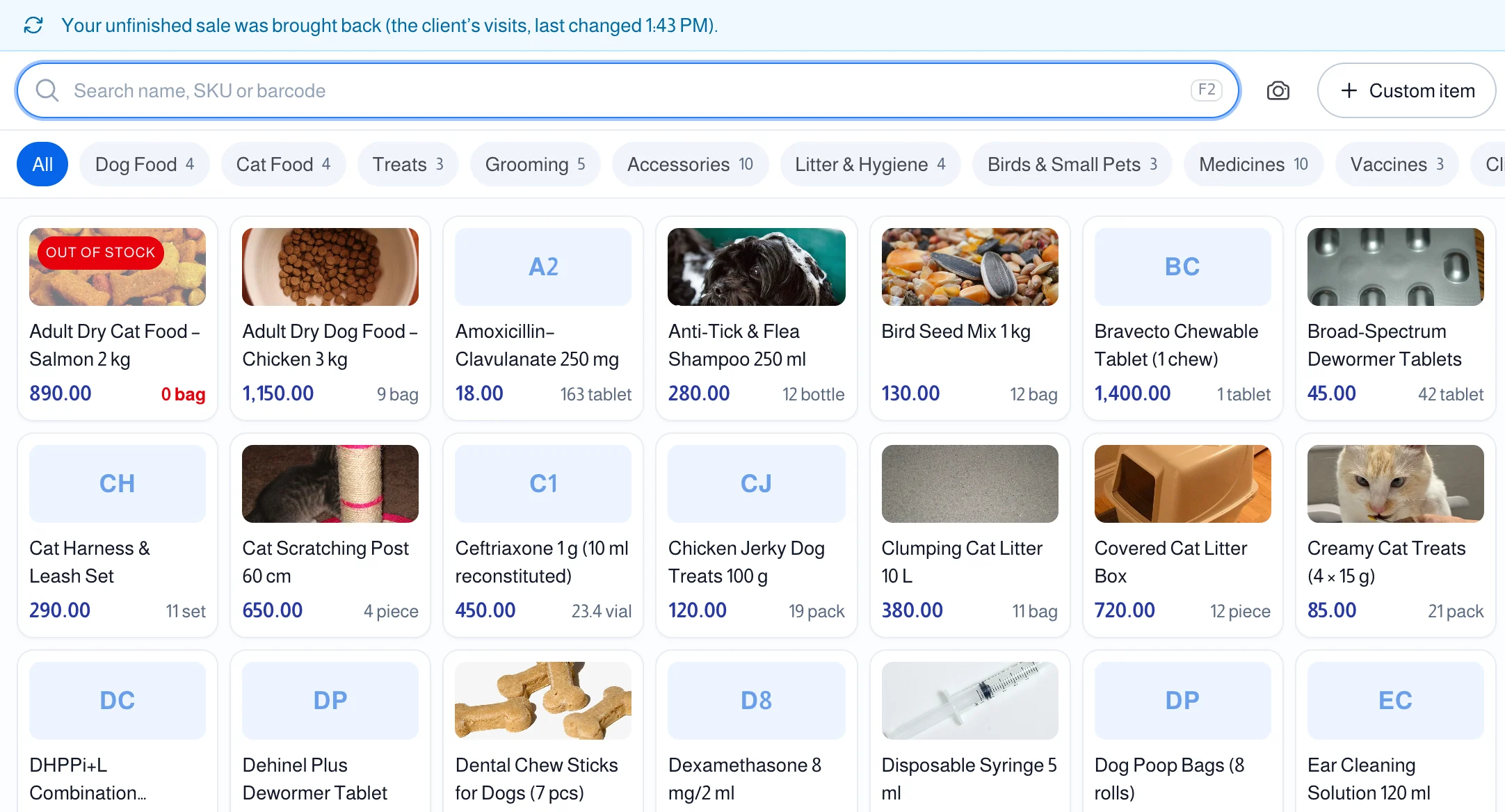1505x812 pixels.
Task: Filter by Medicines category
Action: [1253, 164]
